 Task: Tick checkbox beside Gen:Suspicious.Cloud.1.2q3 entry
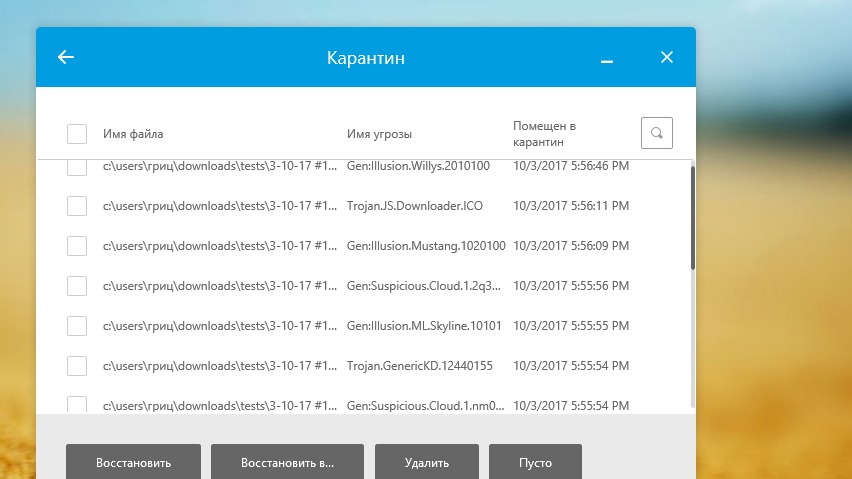(77, 286)
